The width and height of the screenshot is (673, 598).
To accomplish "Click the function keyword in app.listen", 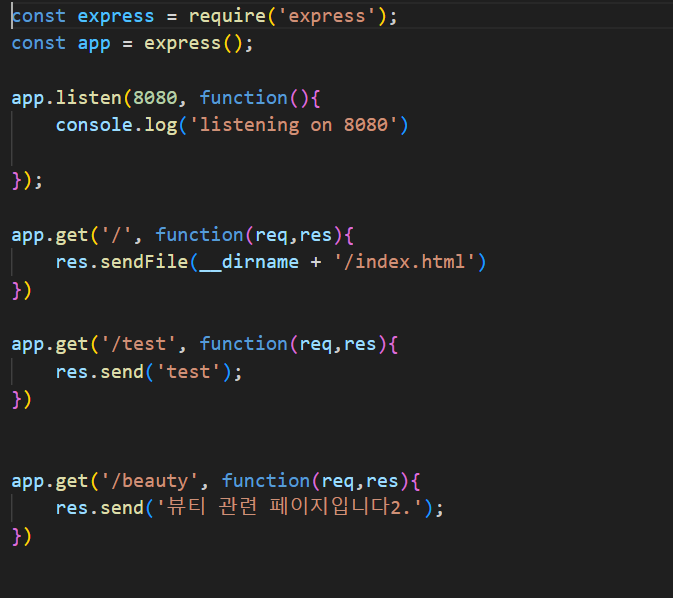I will [x=243, y=98].
